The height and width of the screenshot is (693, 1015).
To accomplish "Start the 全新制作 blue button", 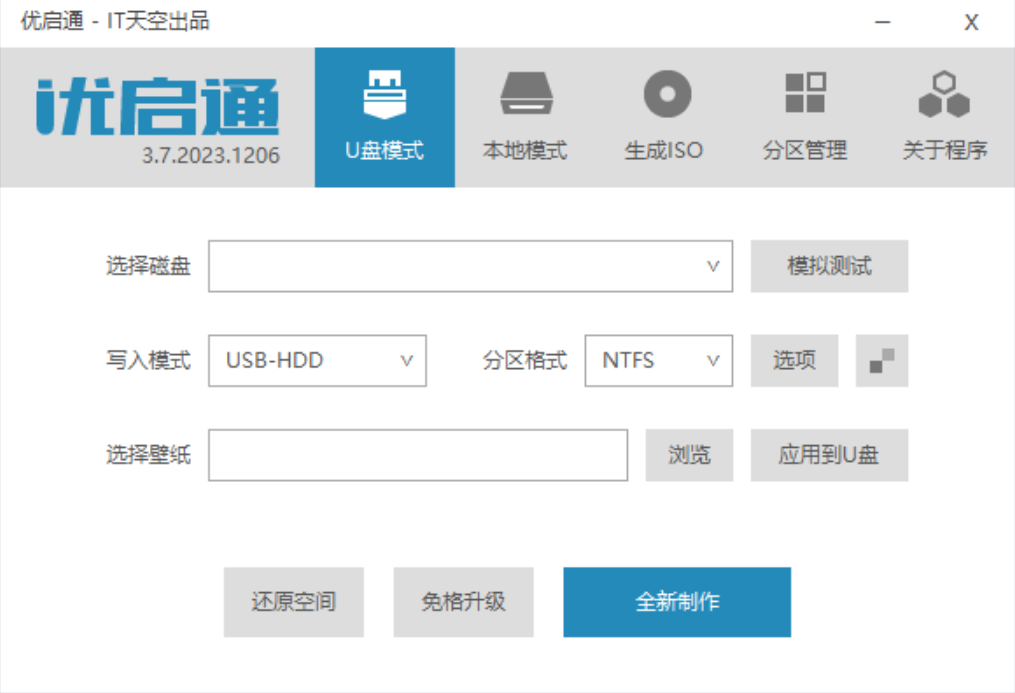I will (677, 602).
